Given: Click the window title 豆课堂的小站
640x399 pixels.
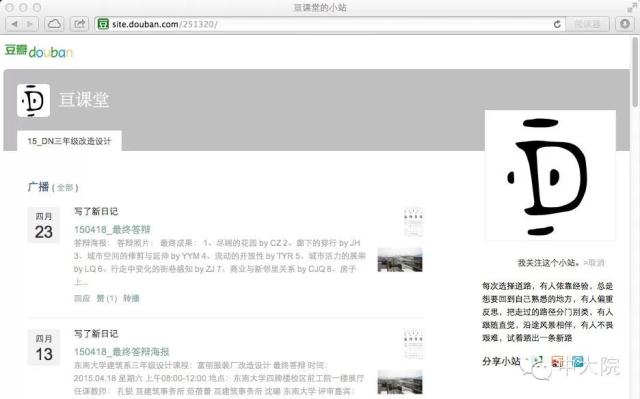Looking at the screenshot, I should (x=320, y=7).
